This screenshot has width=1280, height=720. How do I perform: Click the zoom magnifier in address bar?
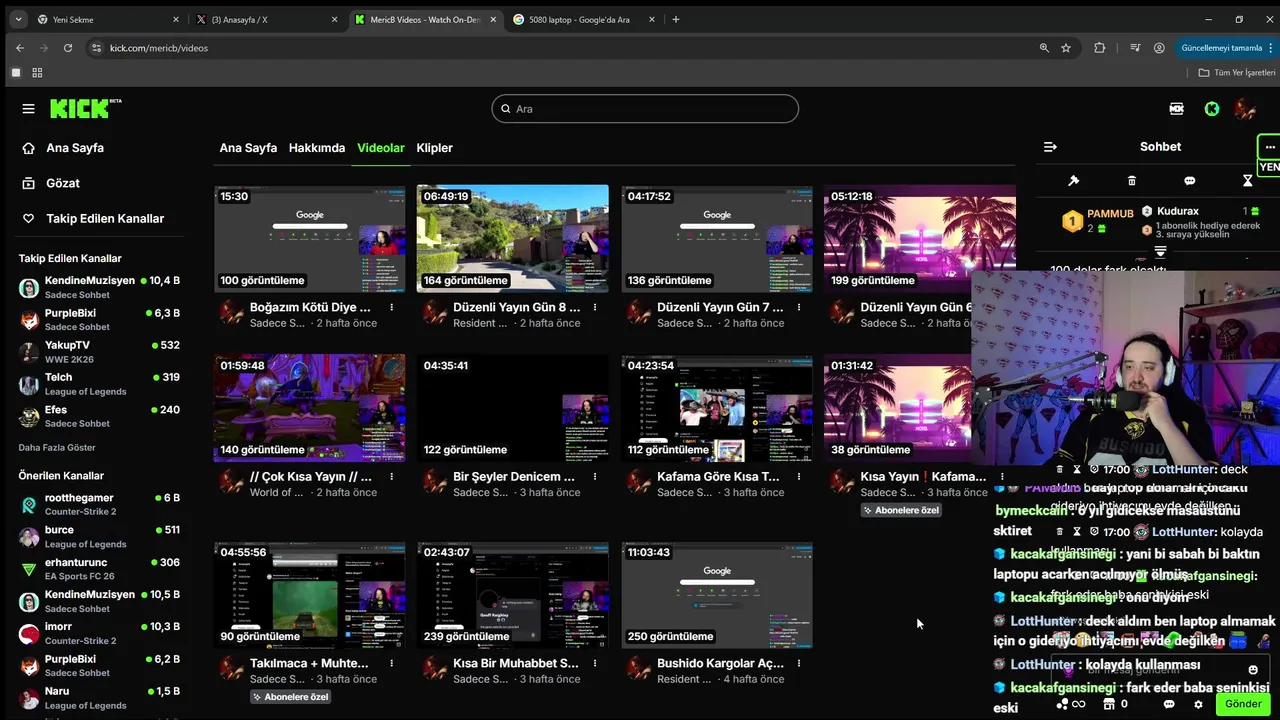[x=1044, y=48]
